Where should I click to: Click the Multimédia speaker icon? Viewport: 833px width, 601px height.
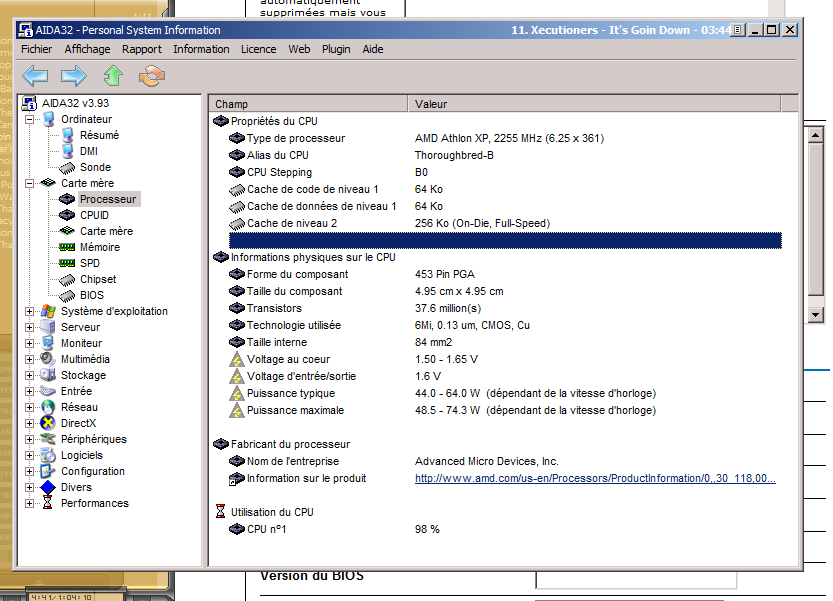48,359
